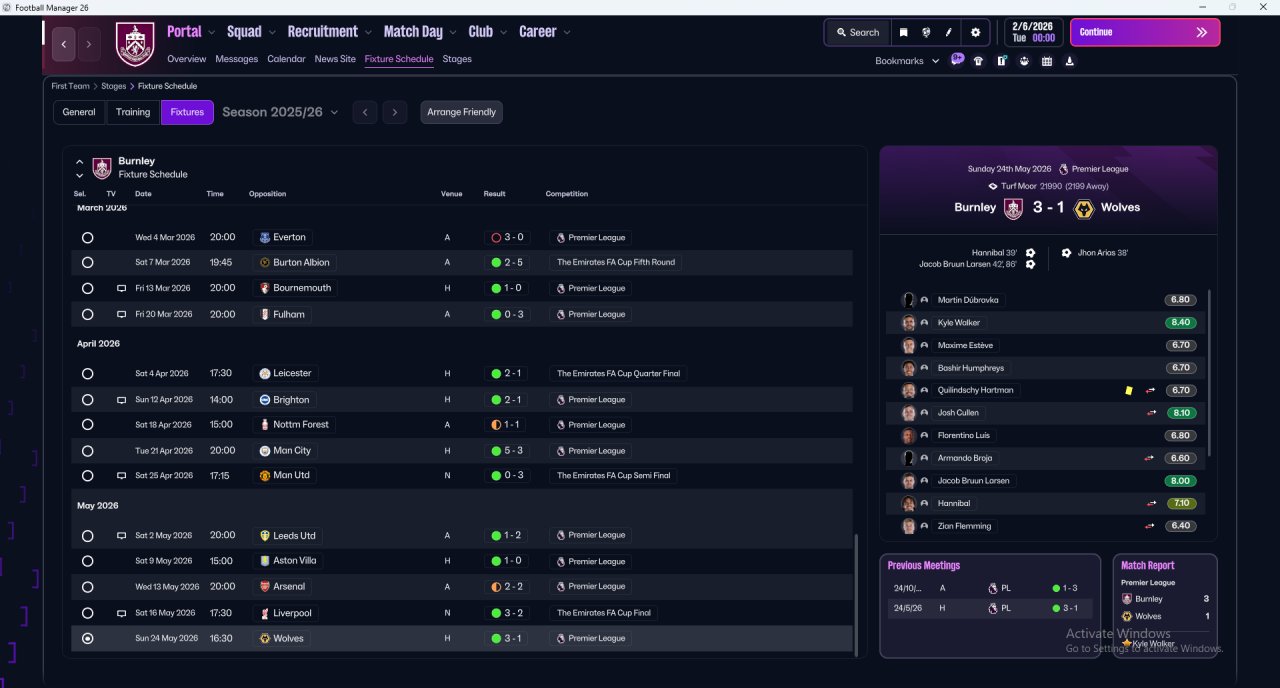Select the radio button for Leeds Utd fixture
Screen dimensions: 1280x688
(x=88, y=536)
